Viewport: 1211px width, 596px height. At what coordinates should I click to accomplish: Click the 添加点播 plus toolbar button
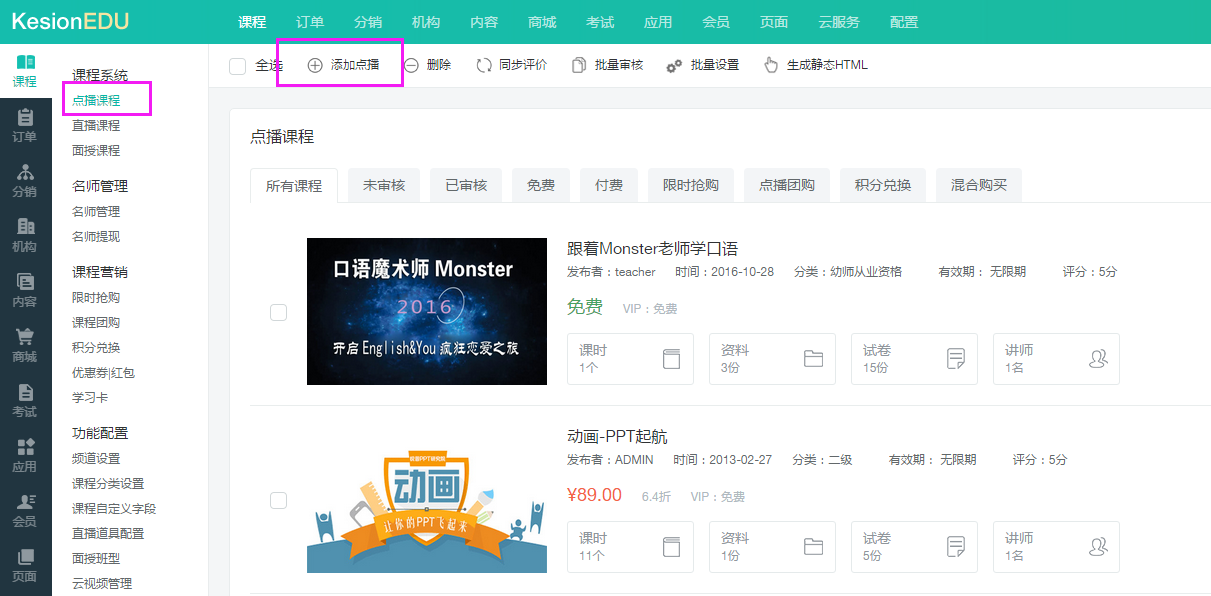(x=343, y=65)
